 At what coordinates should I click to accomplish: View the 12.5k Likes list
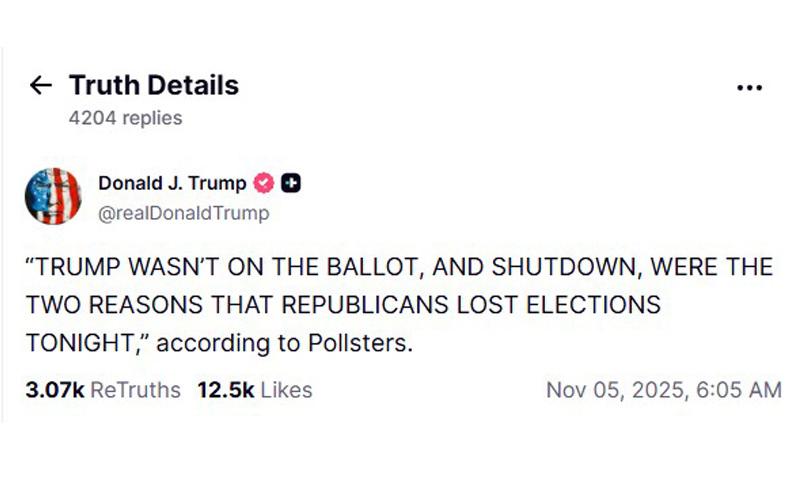click(x=255, y=390)
